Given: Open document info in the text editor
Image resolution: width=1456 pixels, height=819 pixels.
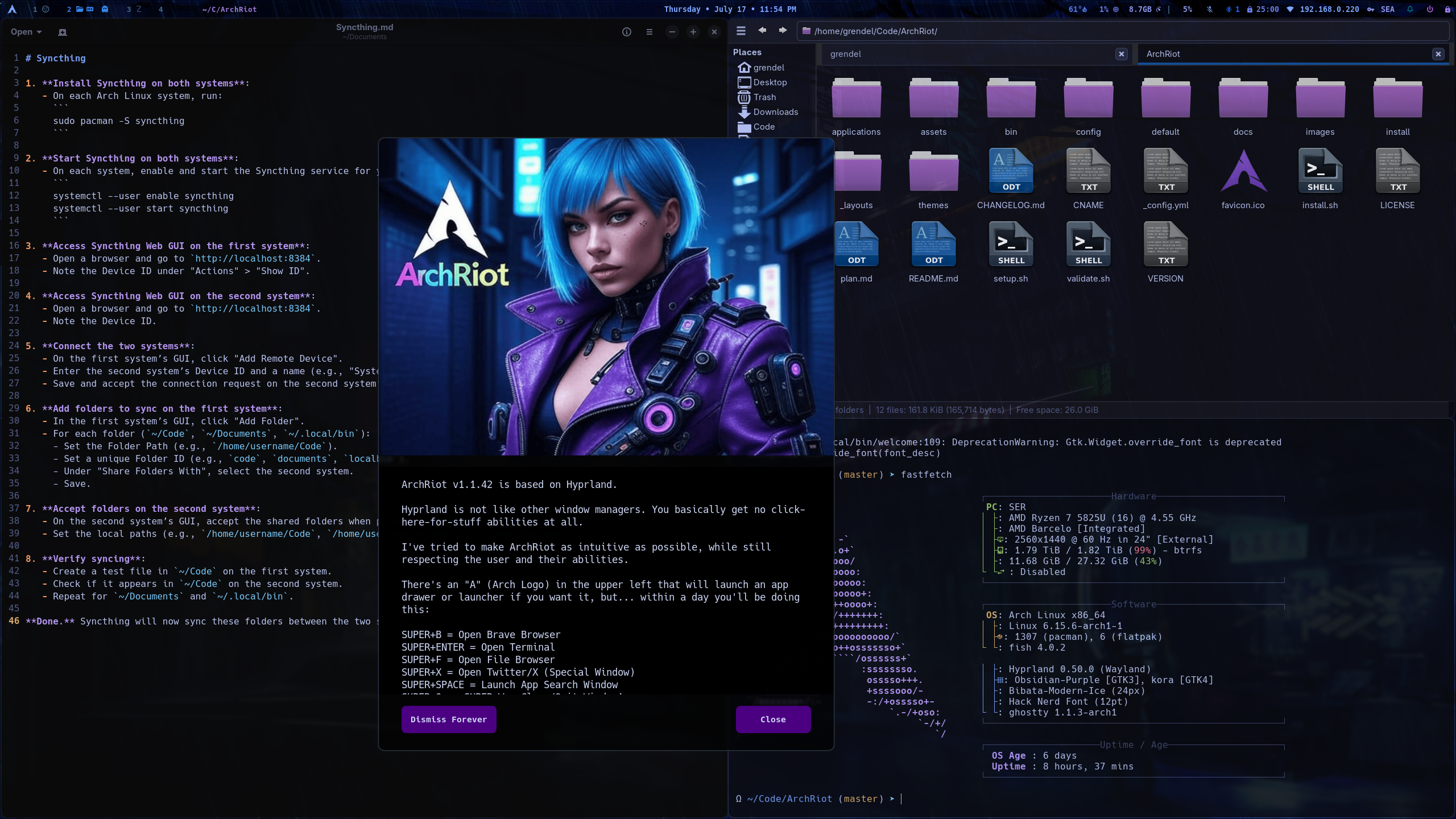Looking at the screenshot, I should coord(627,32).
